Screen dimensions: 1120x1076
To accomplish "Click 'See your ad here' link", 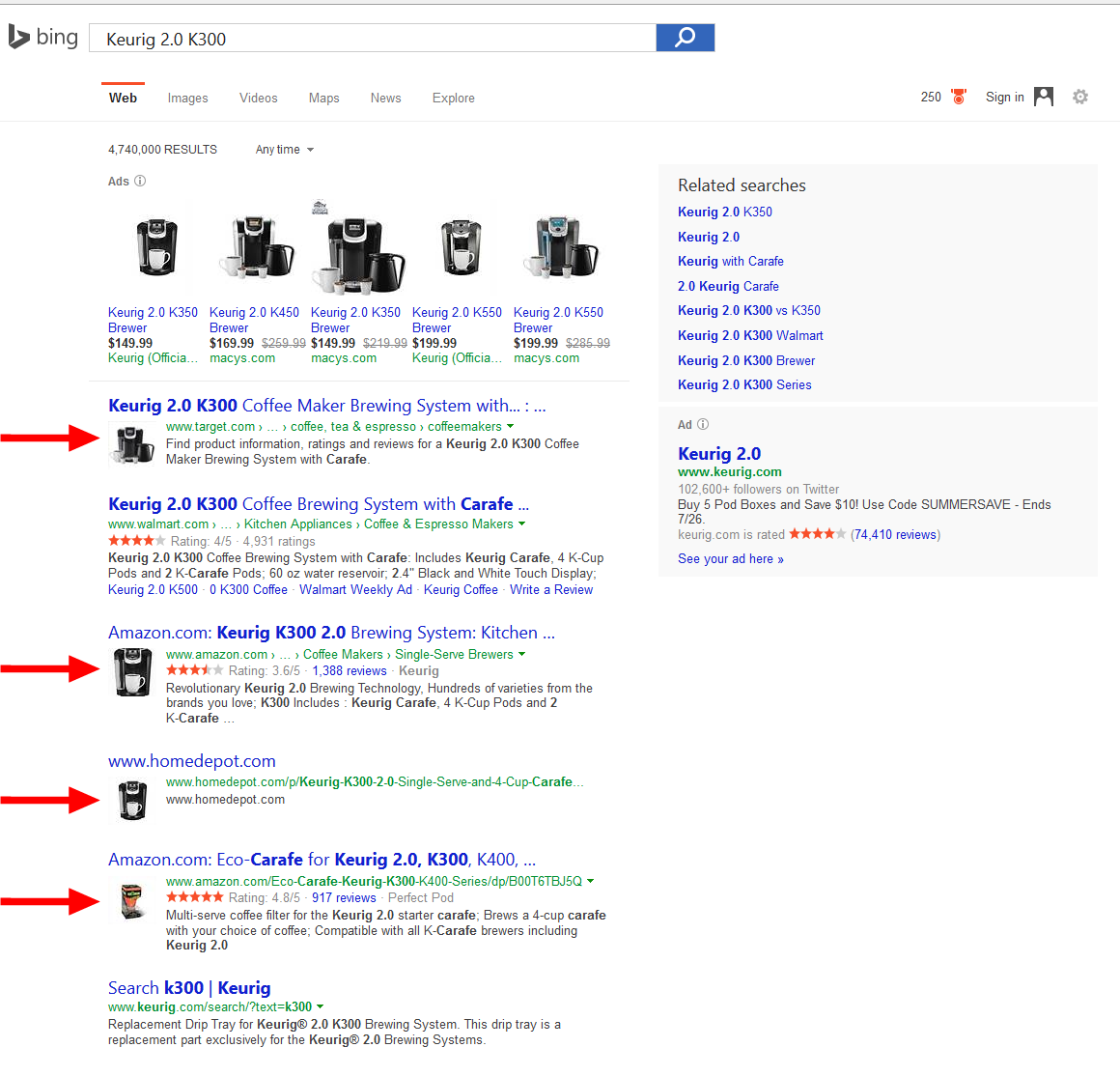I will click(730, 558).
